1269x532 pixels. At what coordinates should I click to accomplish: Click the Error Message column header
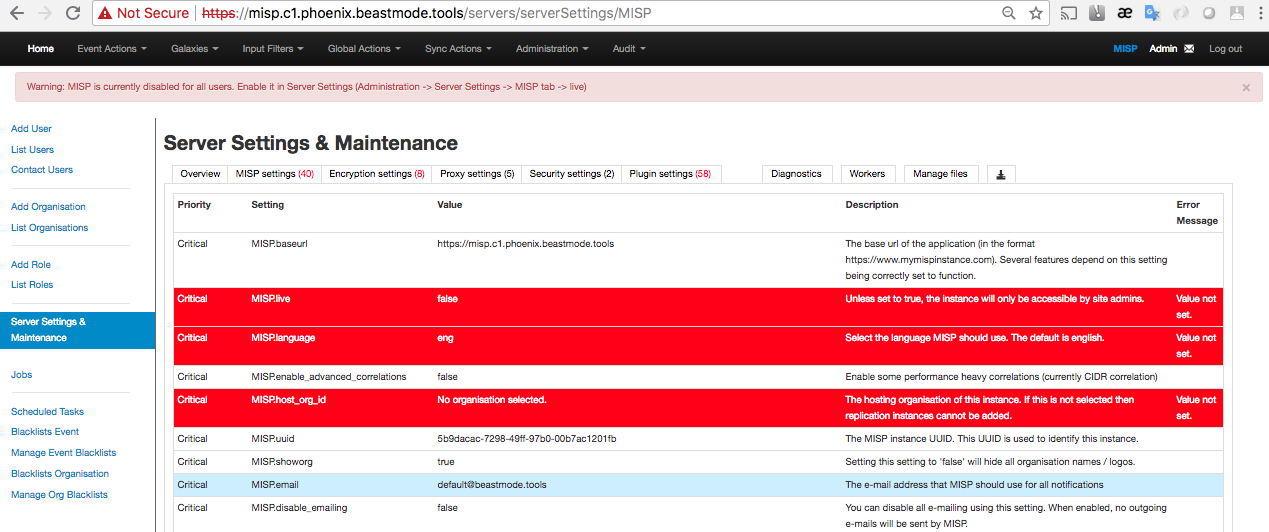point(1197,213)
